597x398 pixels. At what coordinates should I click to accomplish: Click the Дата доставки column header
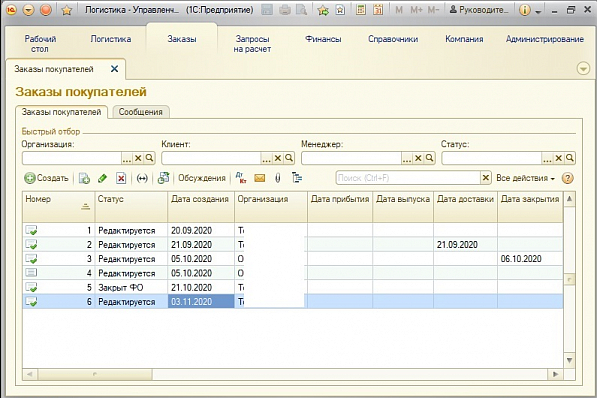tap(465, 206)
